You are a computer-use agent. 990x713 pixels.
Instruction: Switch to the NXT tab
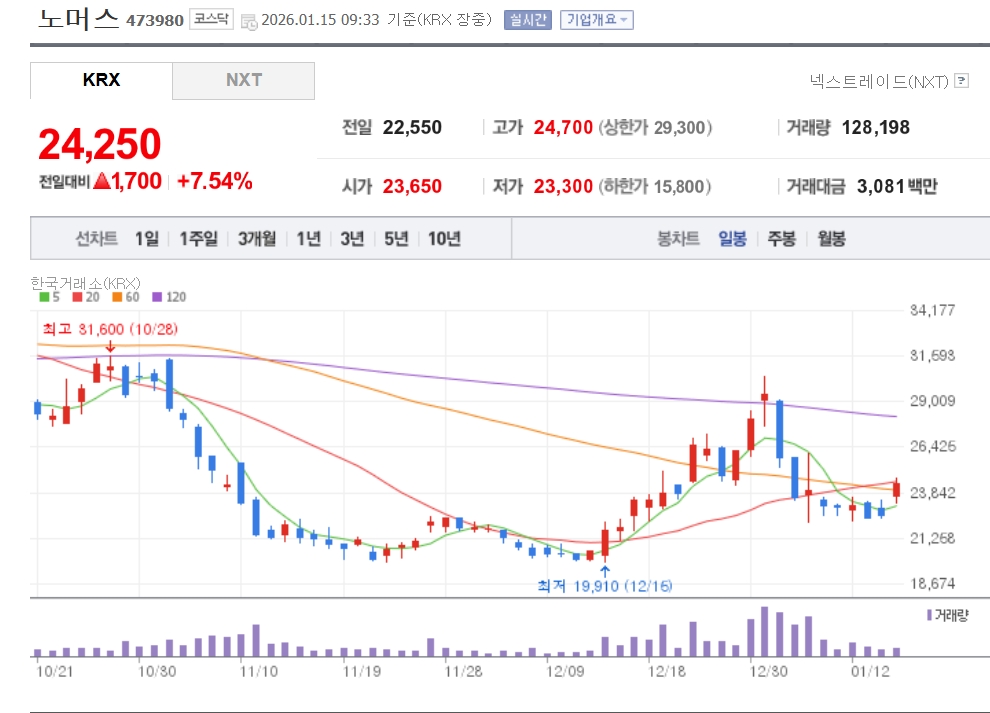(x=244, y=80)
